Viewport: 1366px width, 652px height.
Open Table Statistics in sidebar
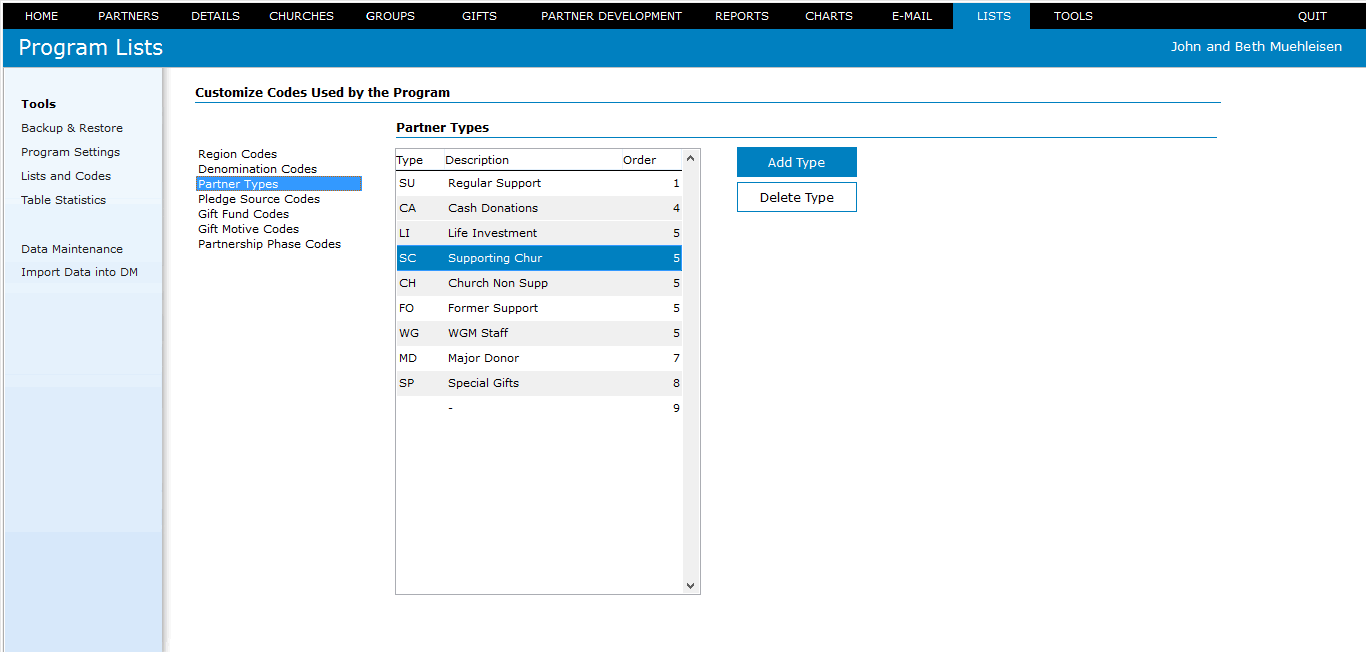[x=63, y=200]
